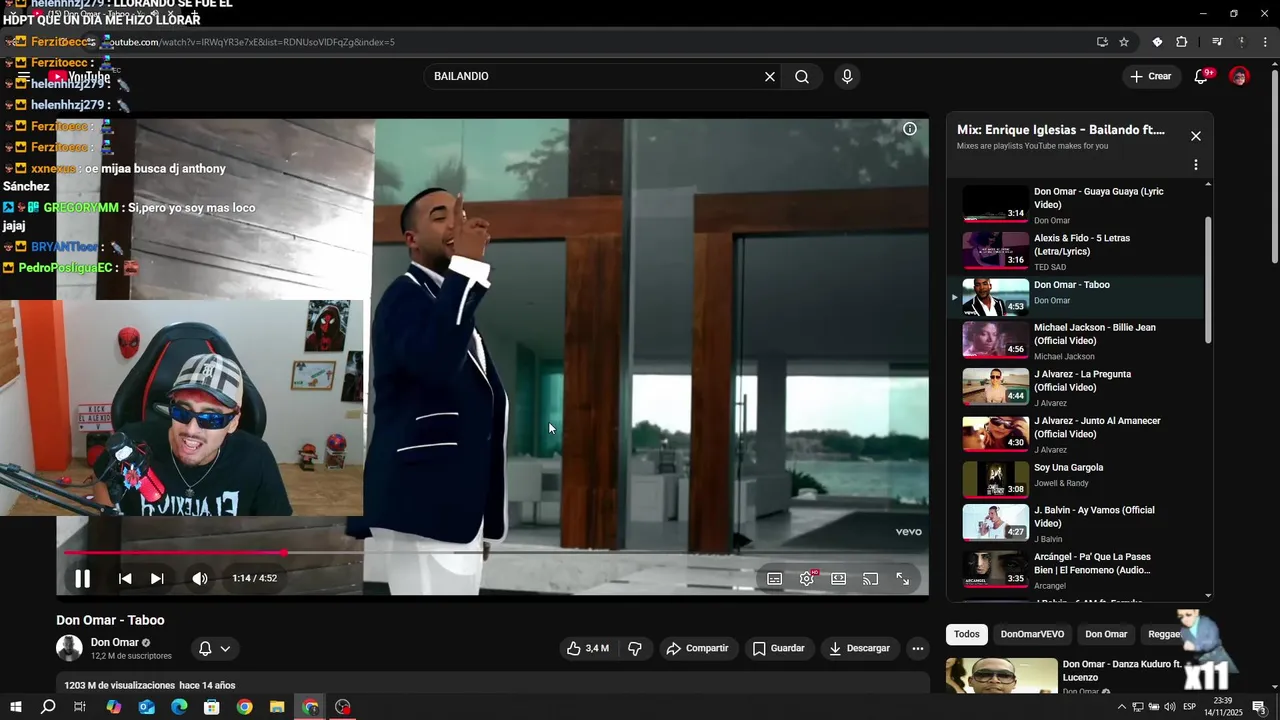Close the Mix playlist panel

[1196, 136]
